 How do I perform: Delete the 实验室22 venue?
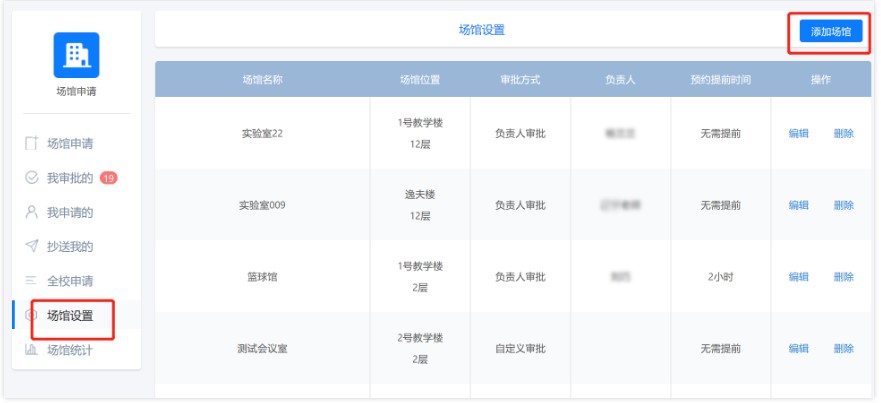(844, 133)
